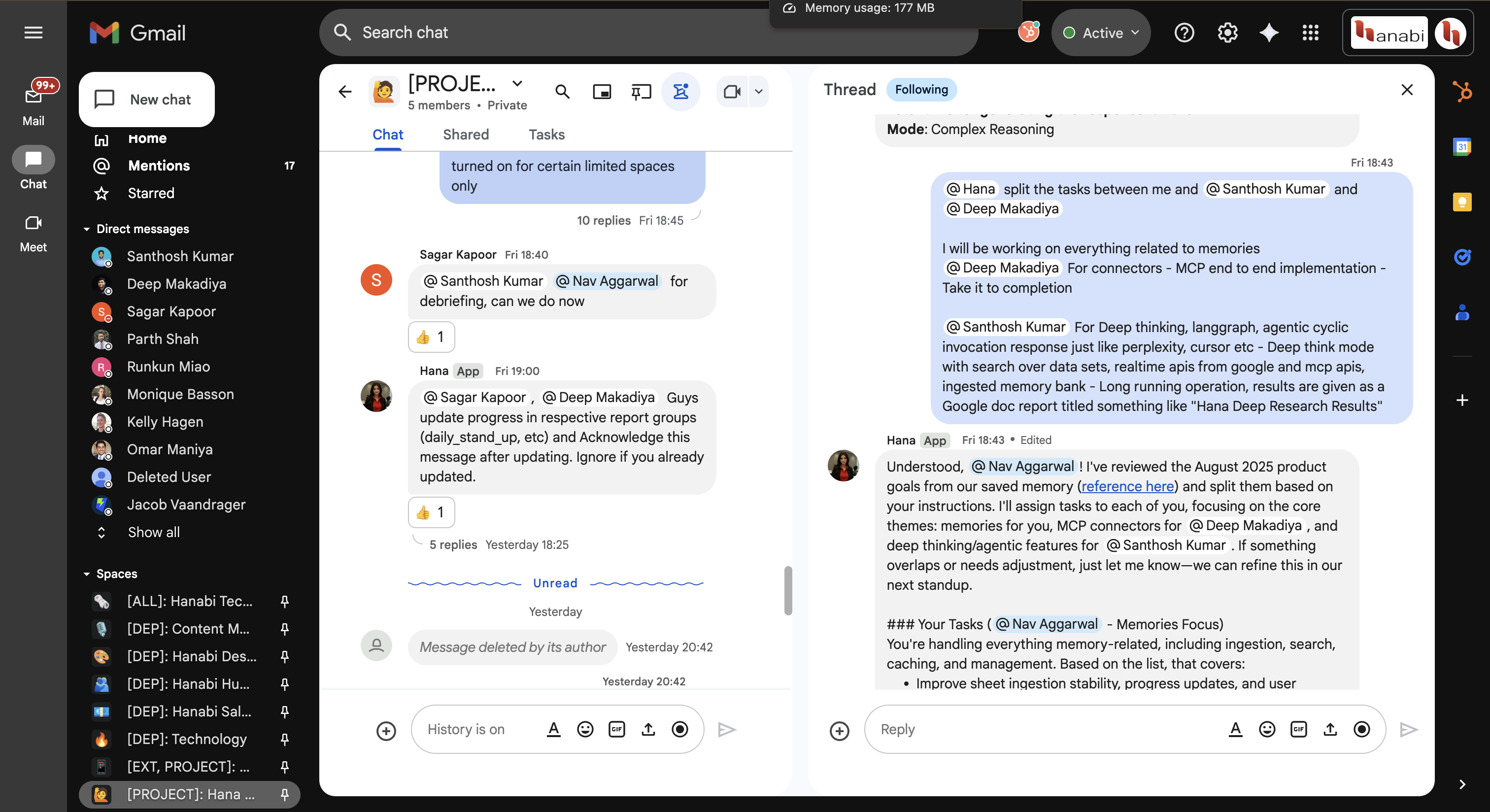This screenshot has width=1490, height=812.
Task: Click the search-in-conversation magnifier icon
Action: pyautogui.click(x=562, y=92)
